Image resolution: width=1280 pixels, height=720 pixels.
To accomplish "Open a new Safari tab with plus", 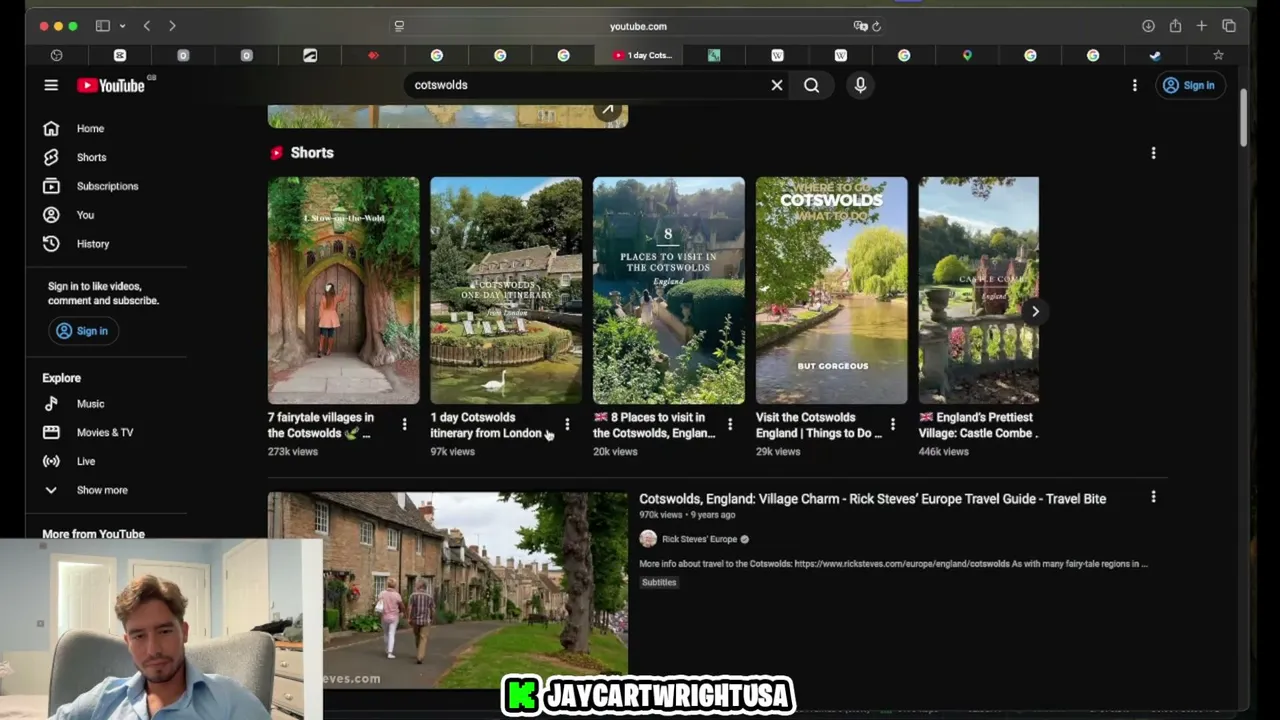I will tap(1202, 26).
